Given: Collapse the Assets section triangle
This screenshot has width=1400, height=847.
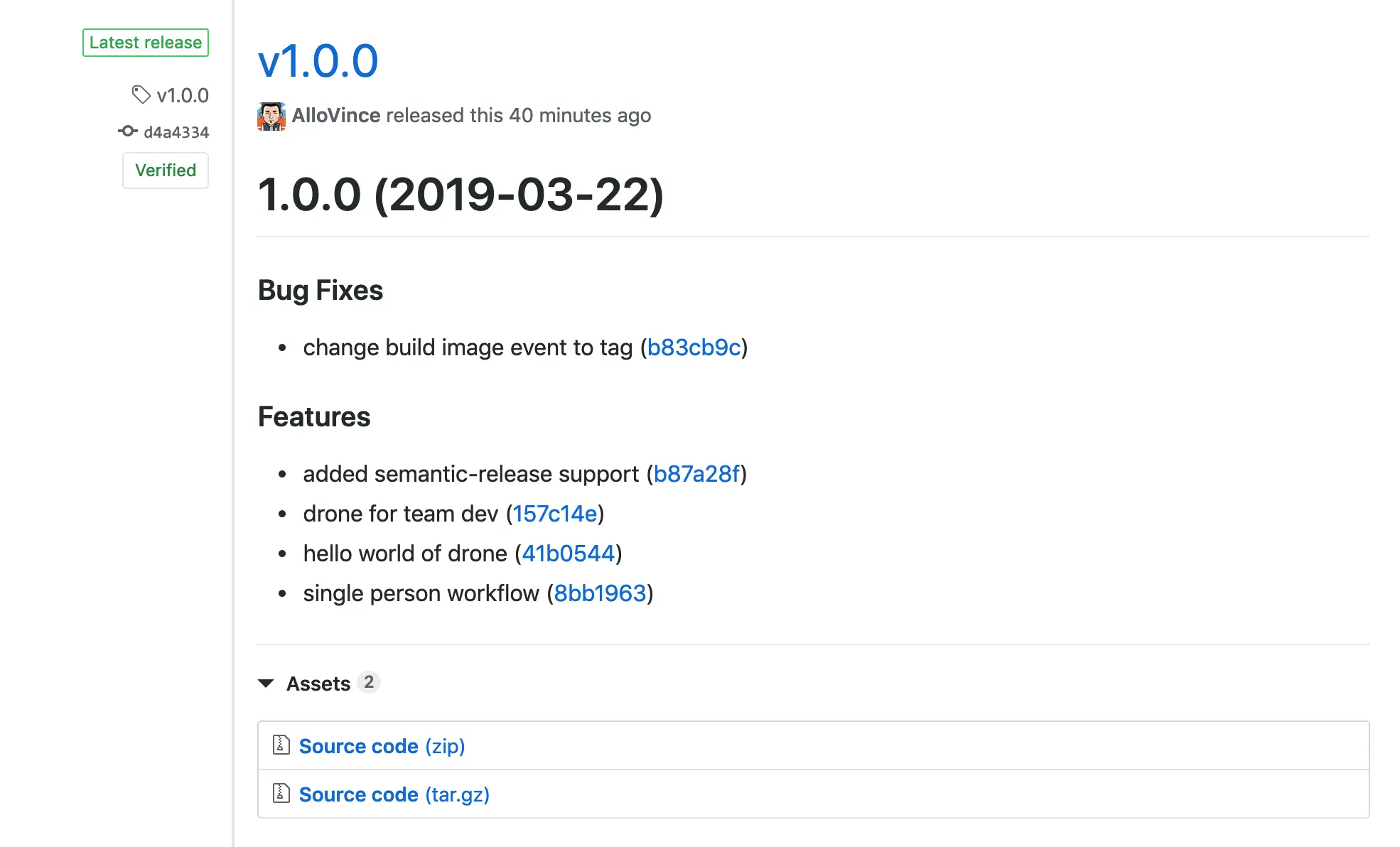Looking at the screenshot, I should [x=266, y=683].
